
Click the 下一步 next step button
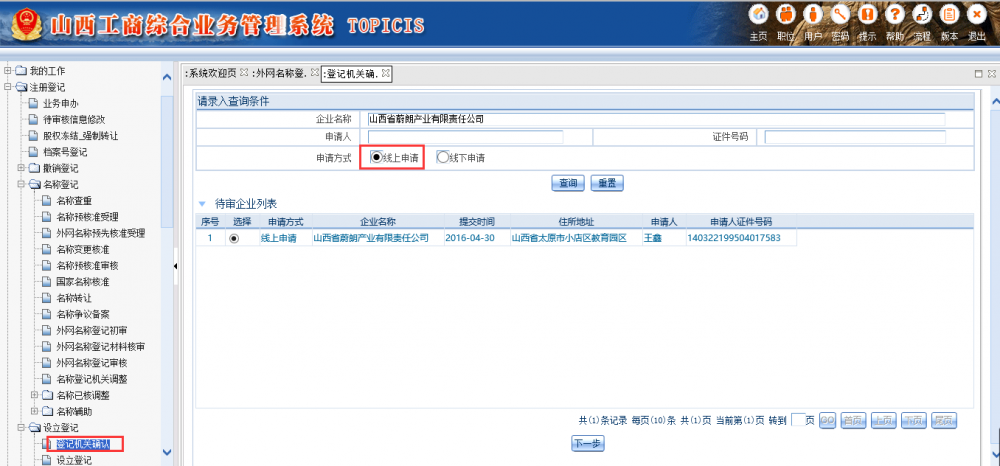click(x=587, y=443)
